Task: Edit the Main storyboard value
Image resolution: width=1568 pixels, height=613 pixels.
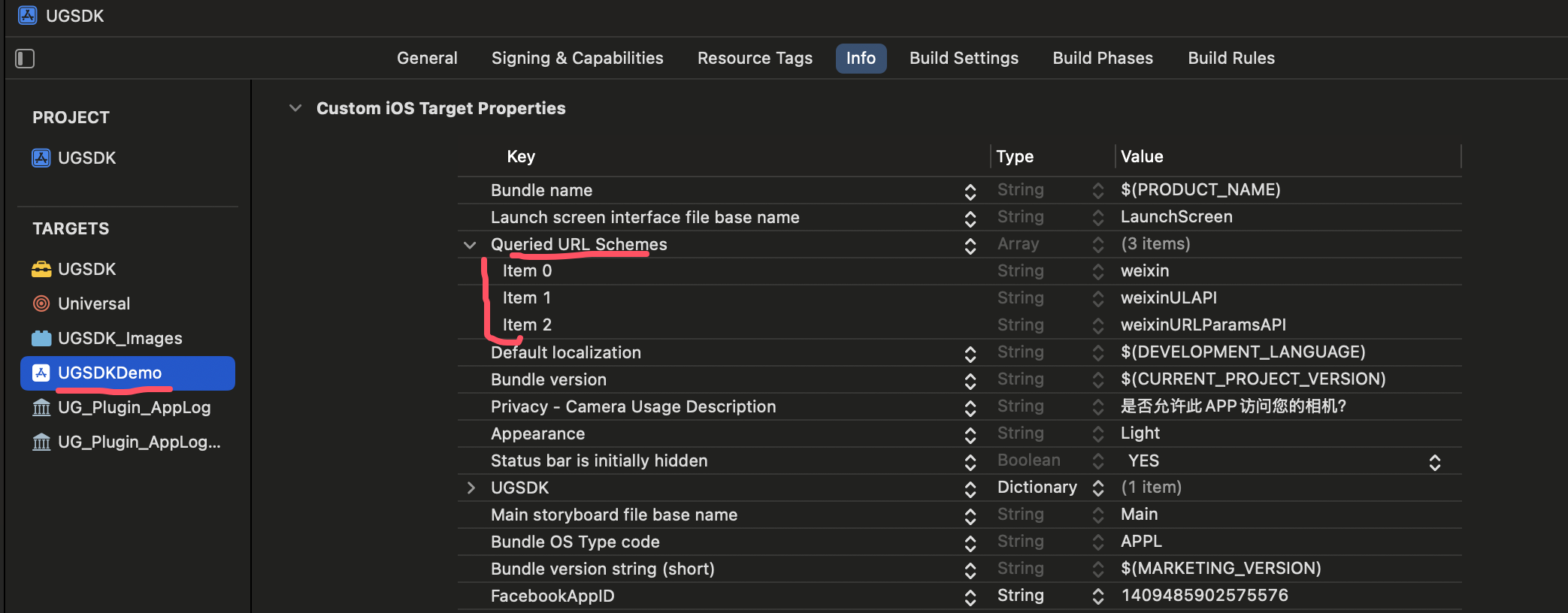Action: point(1139,514)
